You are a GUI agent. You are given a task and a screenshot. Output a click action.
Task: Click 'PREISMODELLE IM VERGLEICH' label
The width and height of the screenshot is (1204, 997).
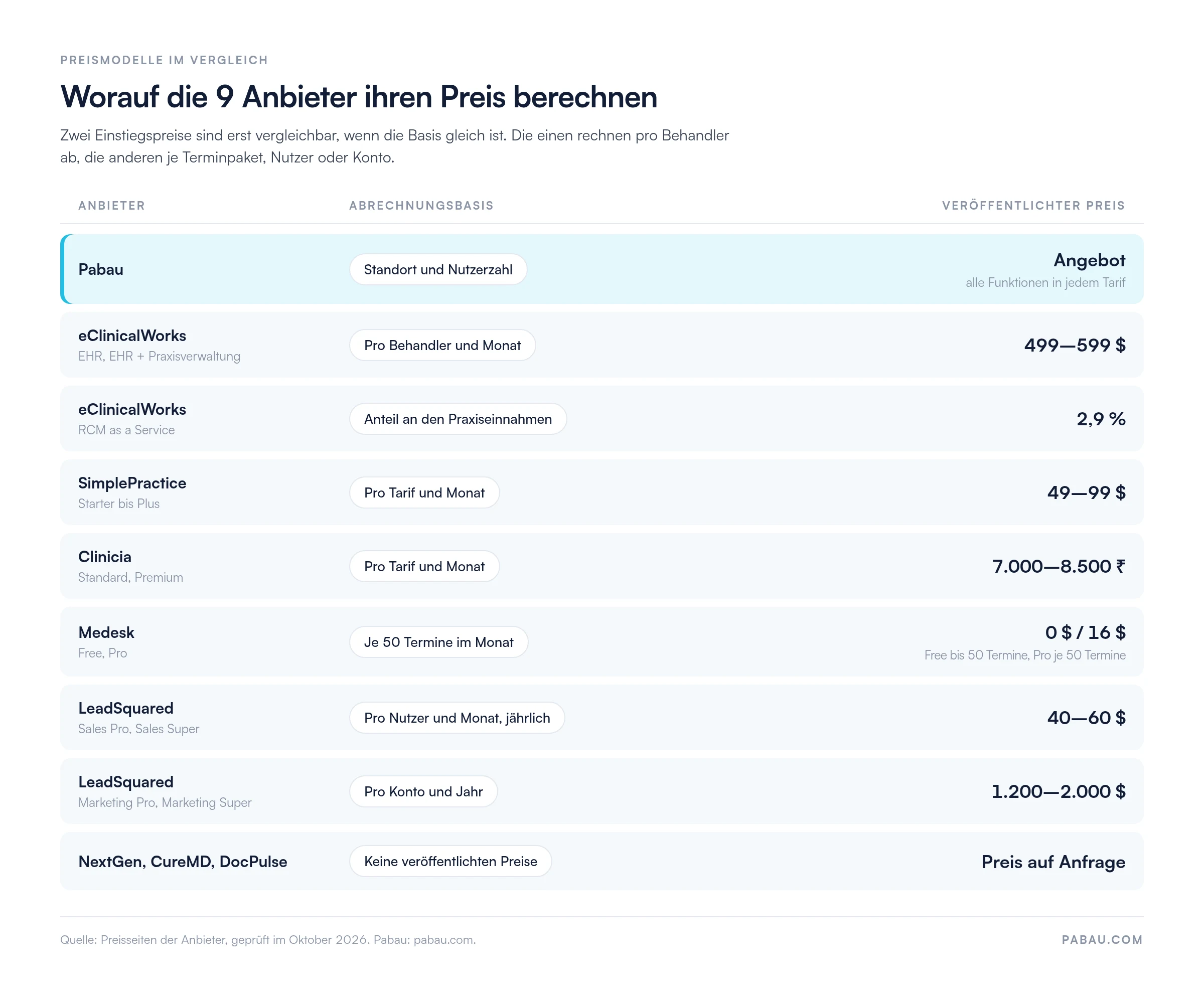pyautogui.click(x=164, y=60)
